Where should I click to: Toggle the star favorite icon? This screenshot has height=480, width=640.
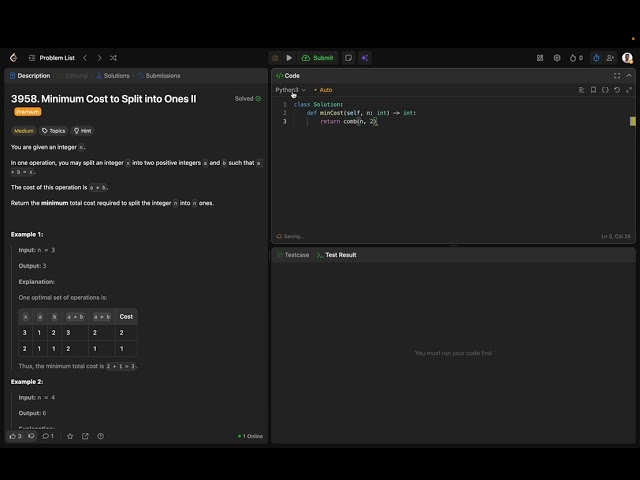point(70,436)
